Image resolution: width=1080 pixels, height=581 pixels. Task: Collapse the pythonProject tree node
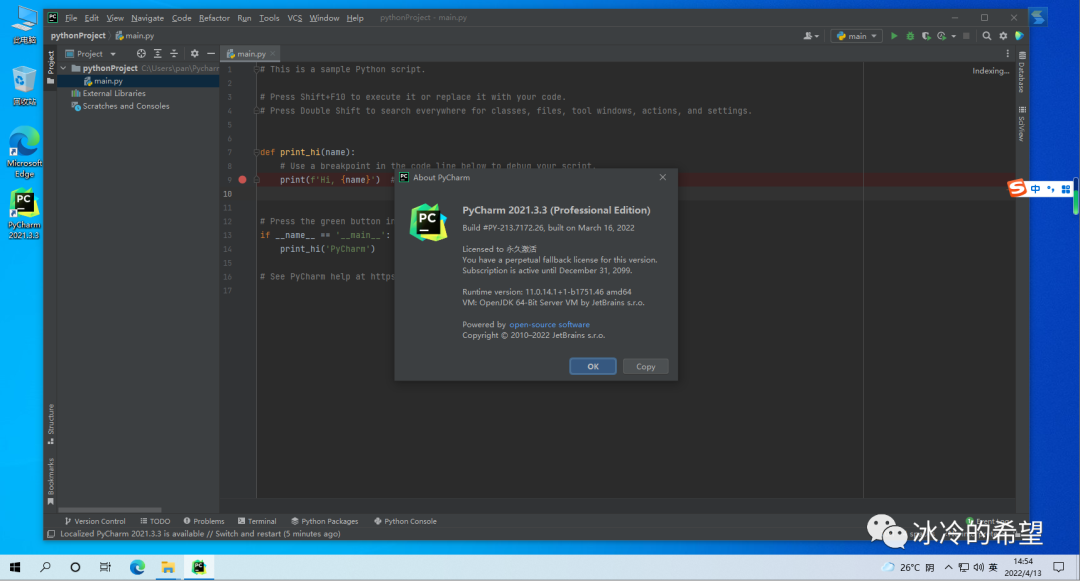pyautogui.click(x=63, y=68)
